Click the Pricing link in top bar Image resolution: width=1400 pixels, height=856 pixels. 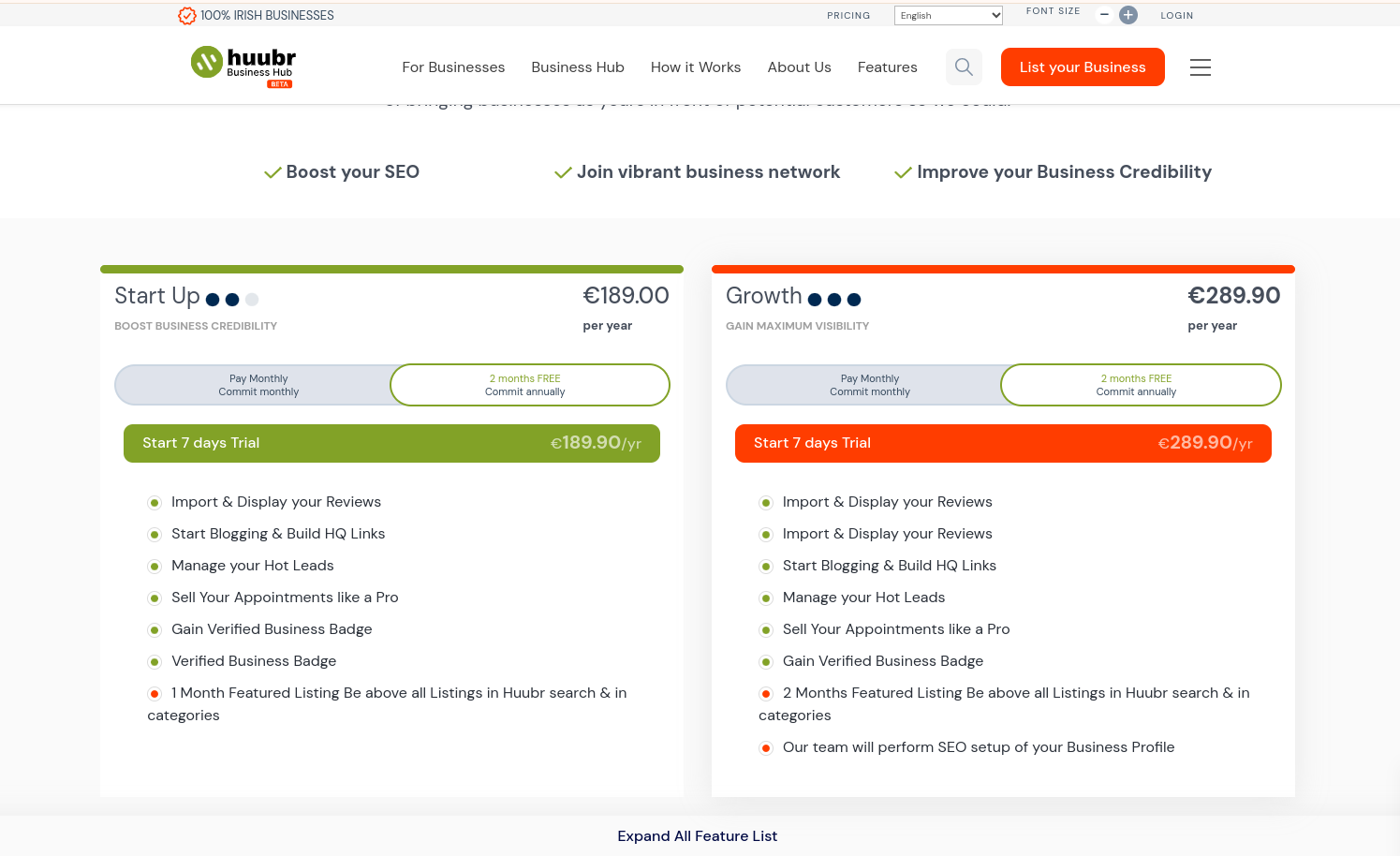[x=848, y=15]
